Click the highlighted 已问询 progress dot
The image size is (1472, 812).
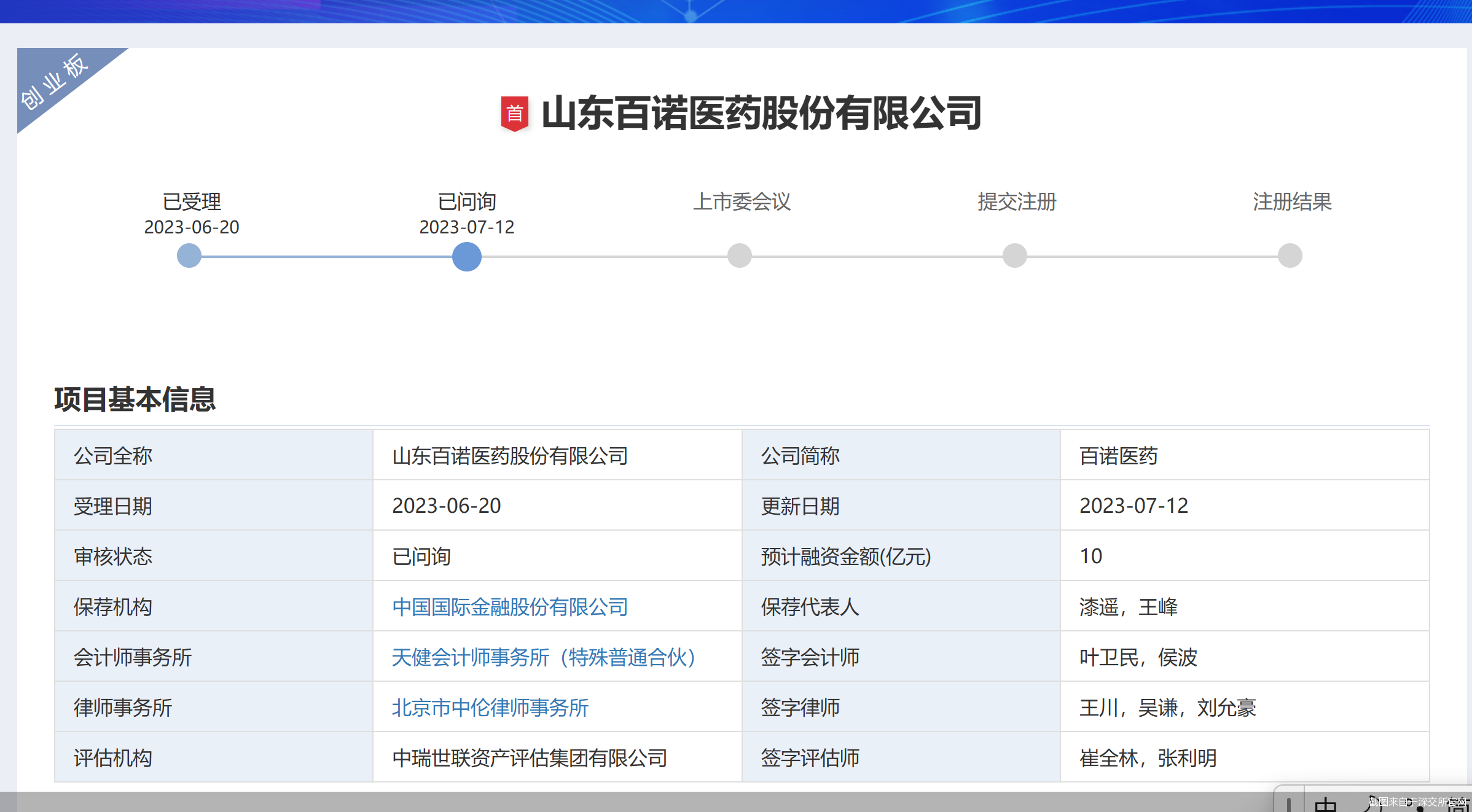tap(467, 256)
